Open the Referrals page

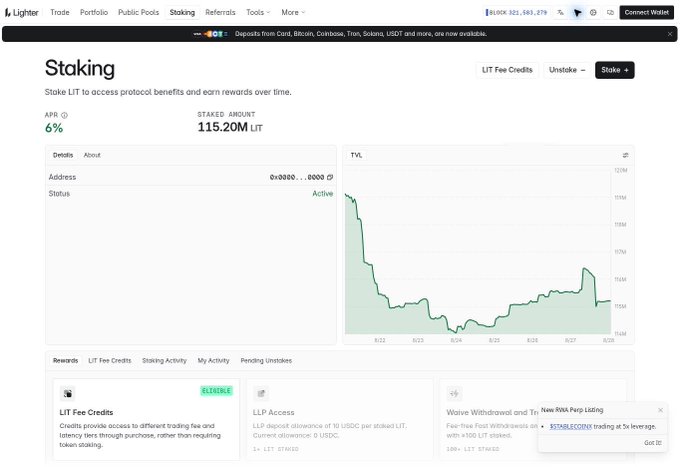pyautogui.click(x=220, y=13)
